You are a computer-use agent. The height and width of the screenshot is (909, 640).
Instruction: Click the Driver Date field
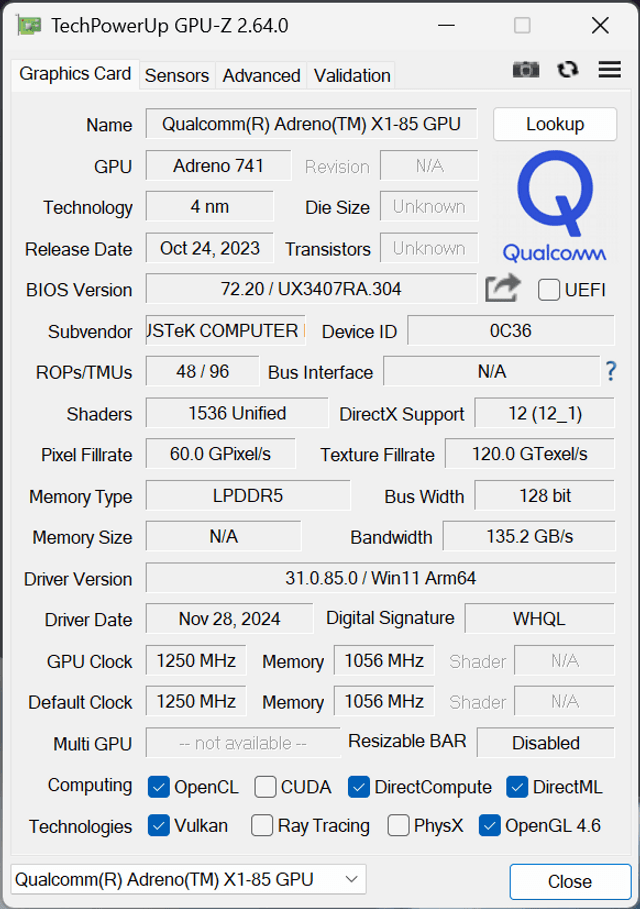coord(230,619)
